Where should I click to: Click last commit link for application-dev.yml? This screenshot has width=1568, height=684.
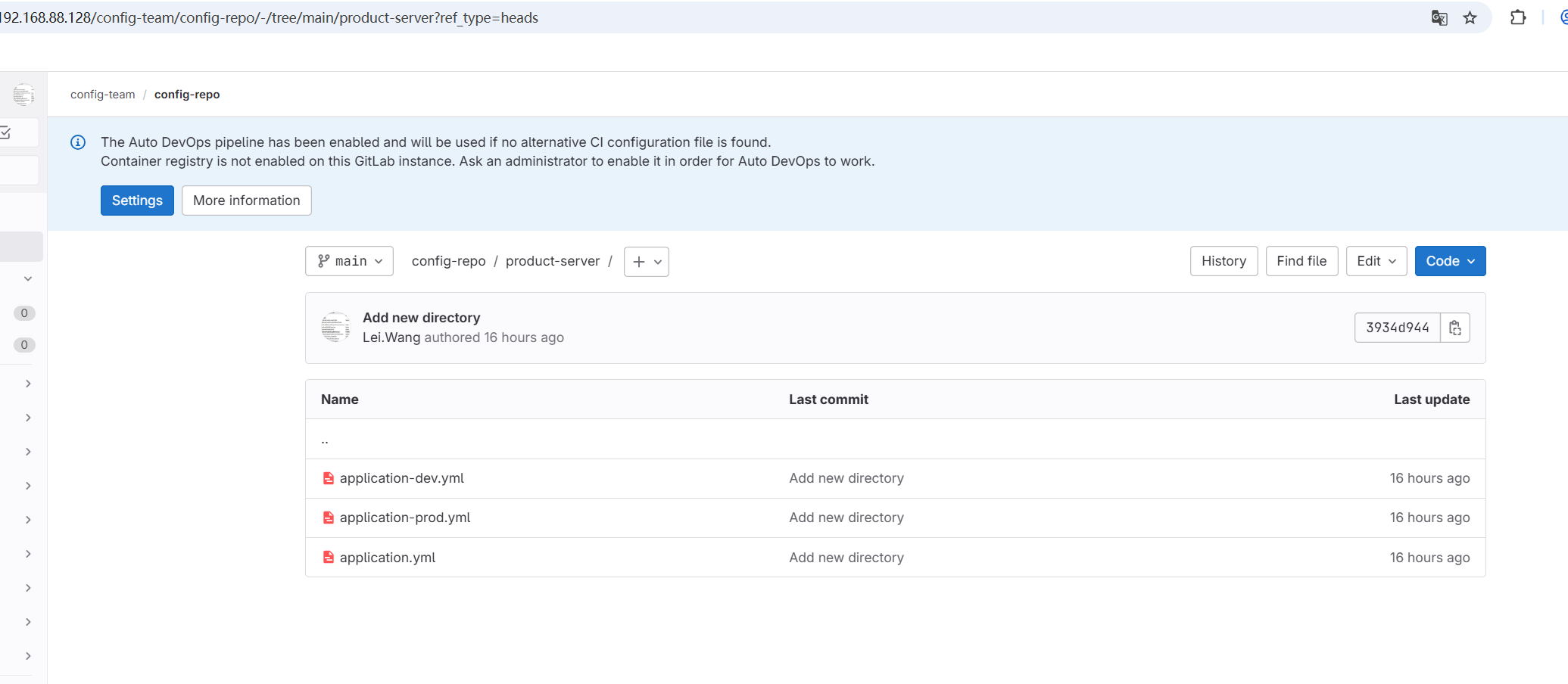coord(846,478)
